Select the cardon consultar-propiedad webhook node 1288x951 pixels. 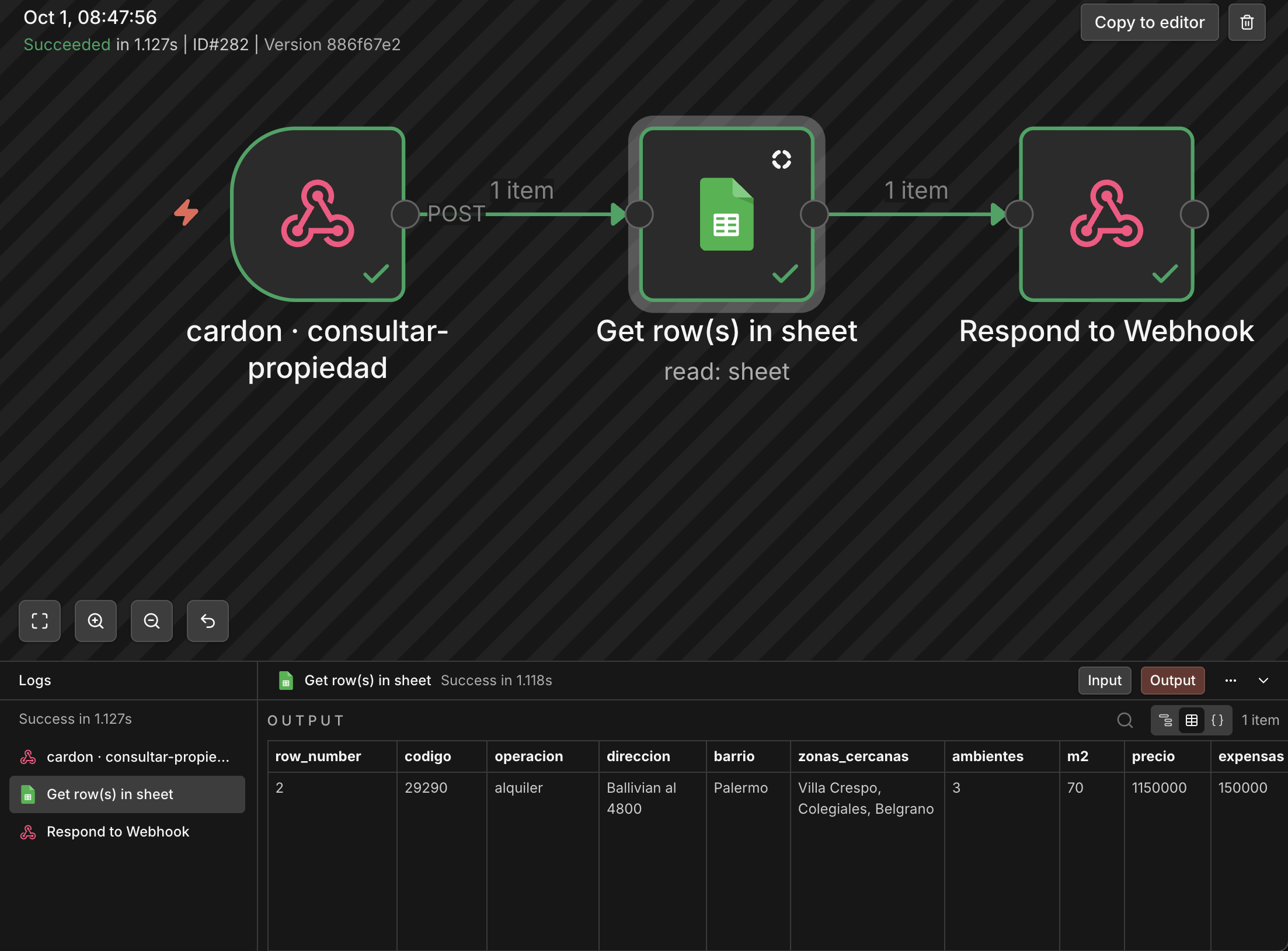coord(318,214)
